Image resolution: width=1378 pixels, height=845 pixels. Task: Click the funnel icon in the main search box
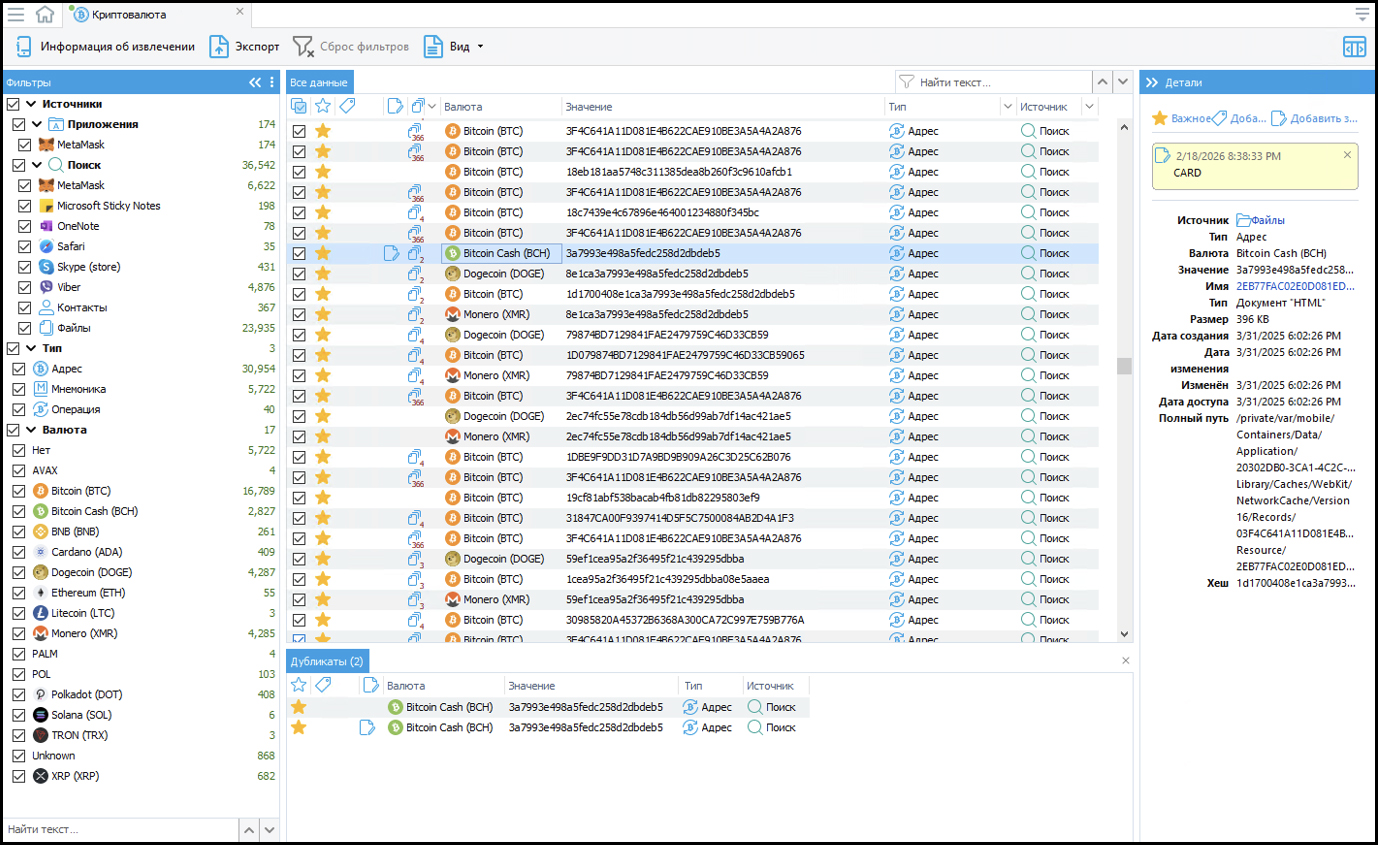tap(906, 82)
